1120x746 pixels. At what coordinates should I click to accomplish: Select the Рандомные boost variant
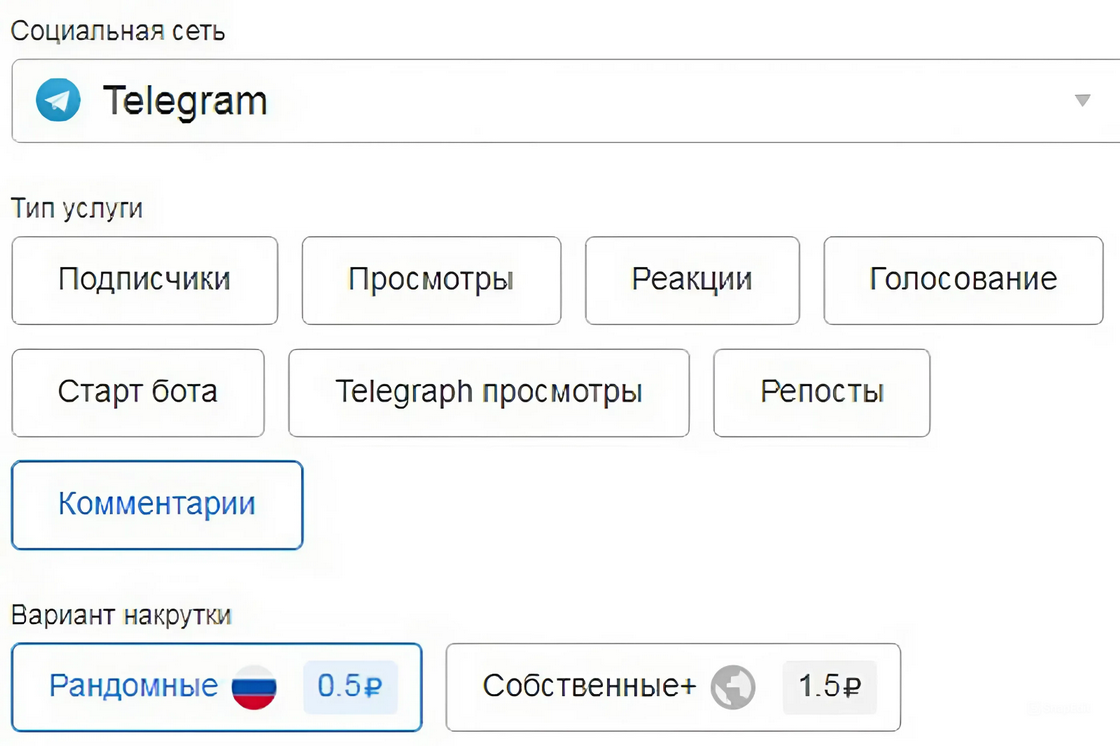click(134, 686)
